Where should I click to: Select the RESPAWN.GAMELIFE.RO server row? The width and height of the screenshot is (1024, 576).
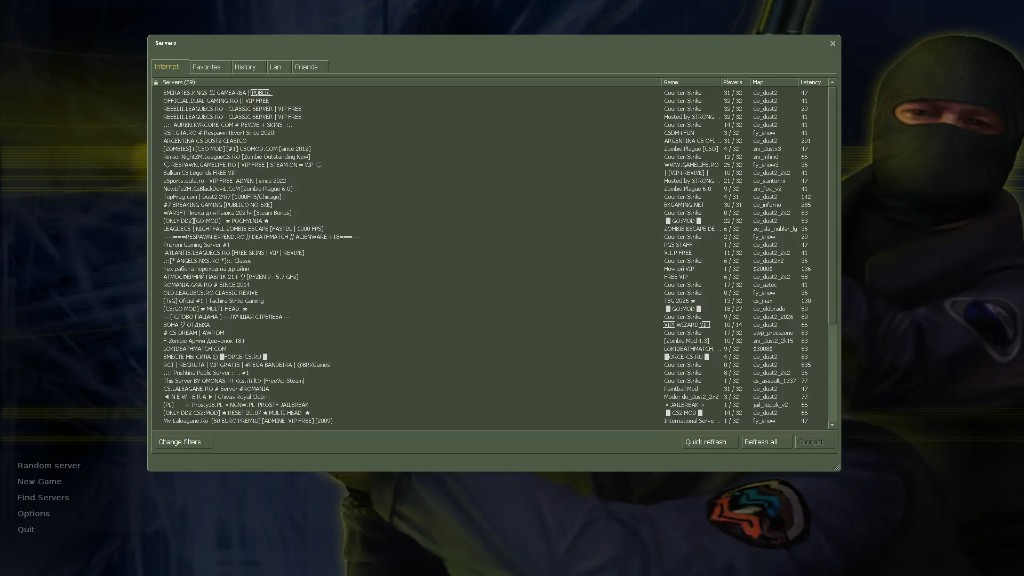[490, 165]
